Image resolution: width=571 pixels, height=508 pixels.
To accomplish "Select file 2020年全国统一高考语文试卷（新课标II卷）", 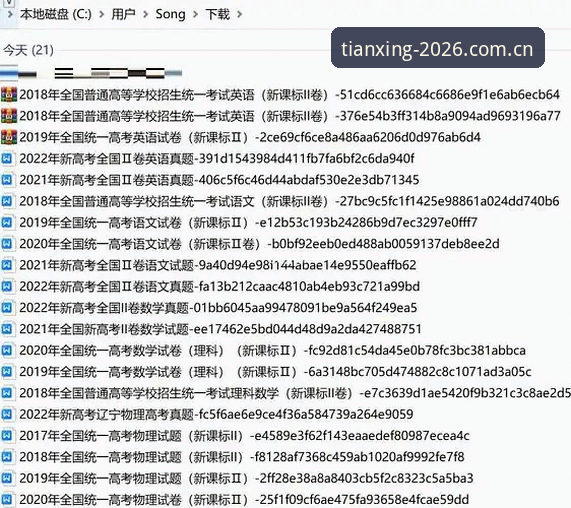I will tap(259, 244).
